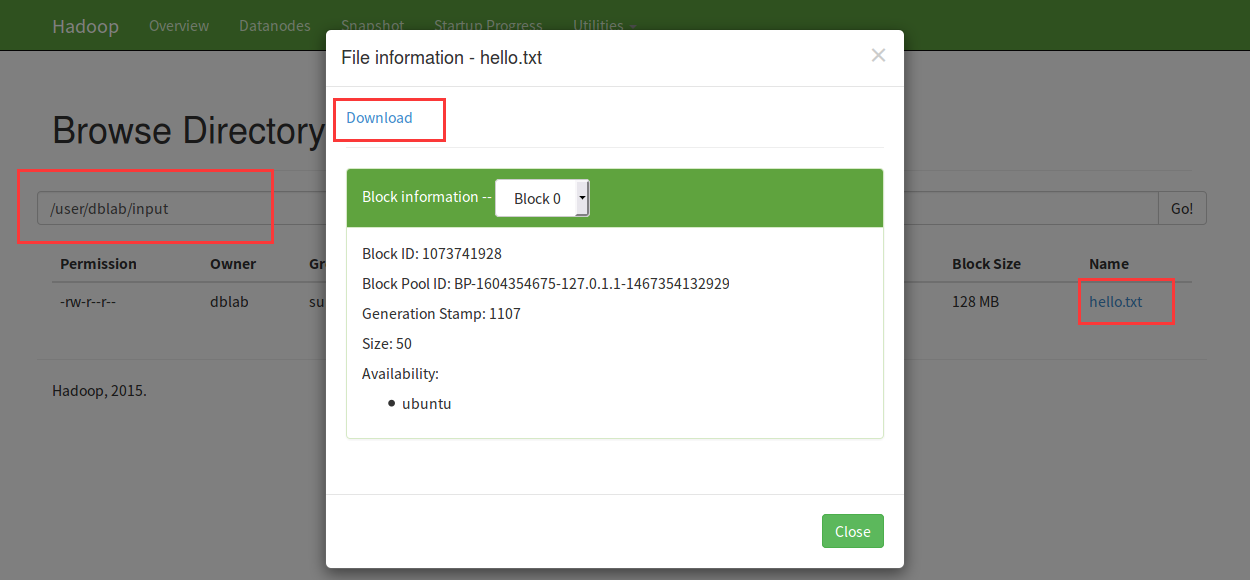The height and width of the screenshot is (580, 1250).
Task: Click the Hadoop brand link
Action: click(x=85, y=26)
